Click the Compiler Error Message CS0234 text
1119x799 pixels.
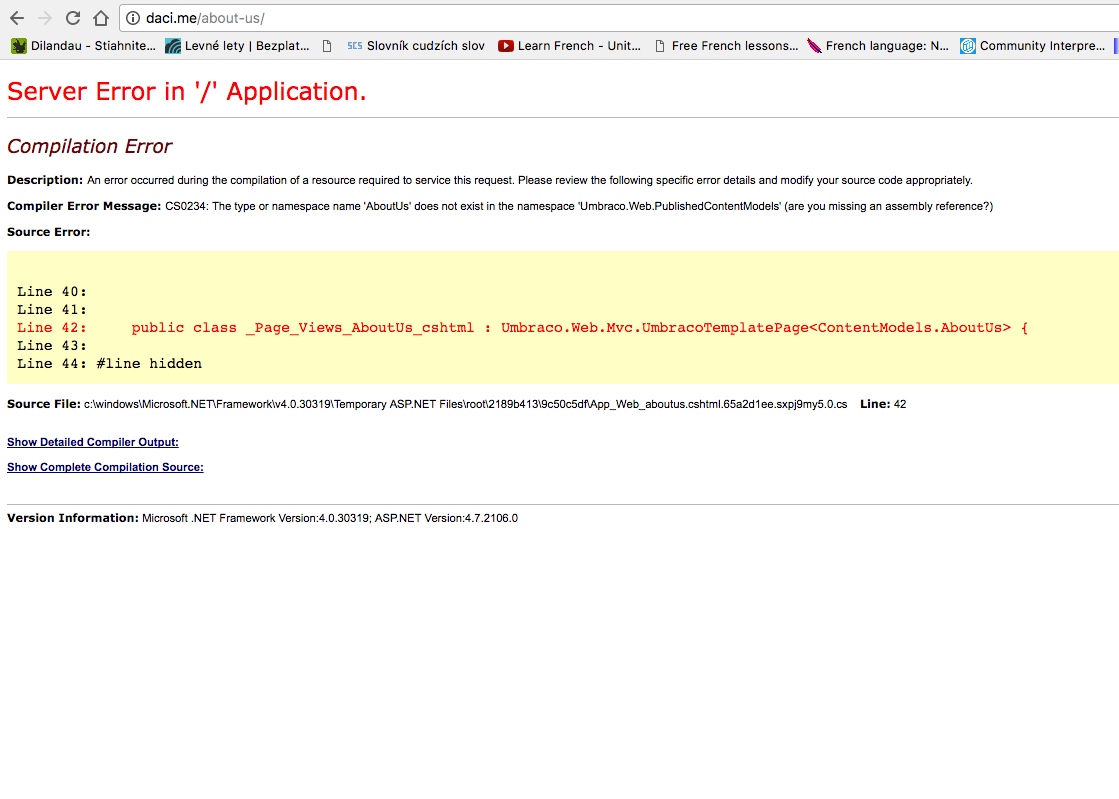(500, 206)
